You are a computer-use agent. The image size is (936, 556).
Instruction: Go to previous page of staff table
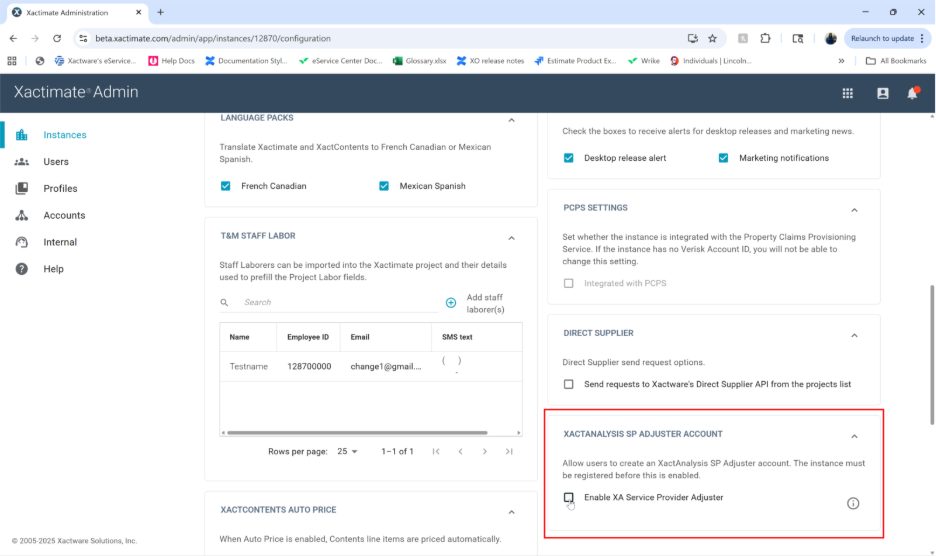(x=460, y=451)
